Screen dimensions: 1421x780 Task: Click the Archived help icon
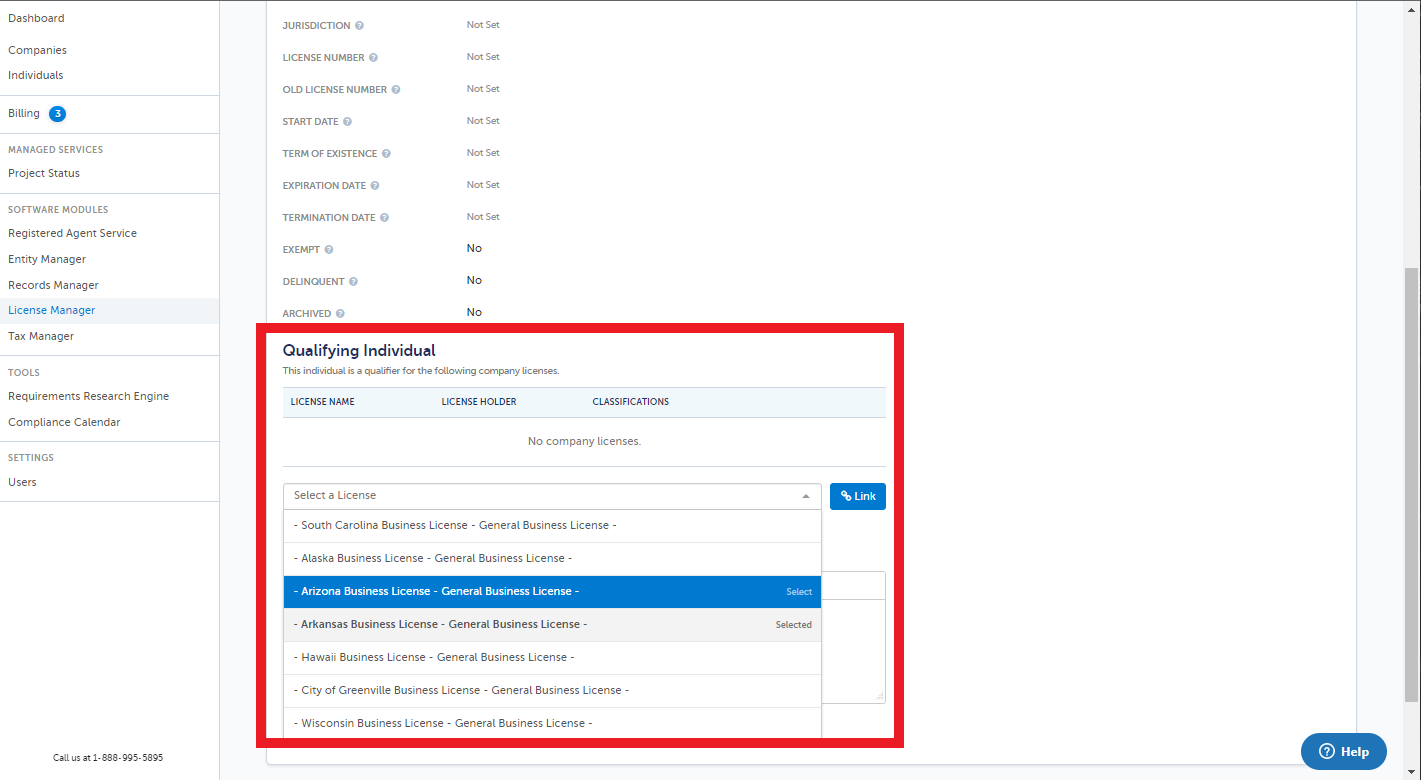[340, 313]
